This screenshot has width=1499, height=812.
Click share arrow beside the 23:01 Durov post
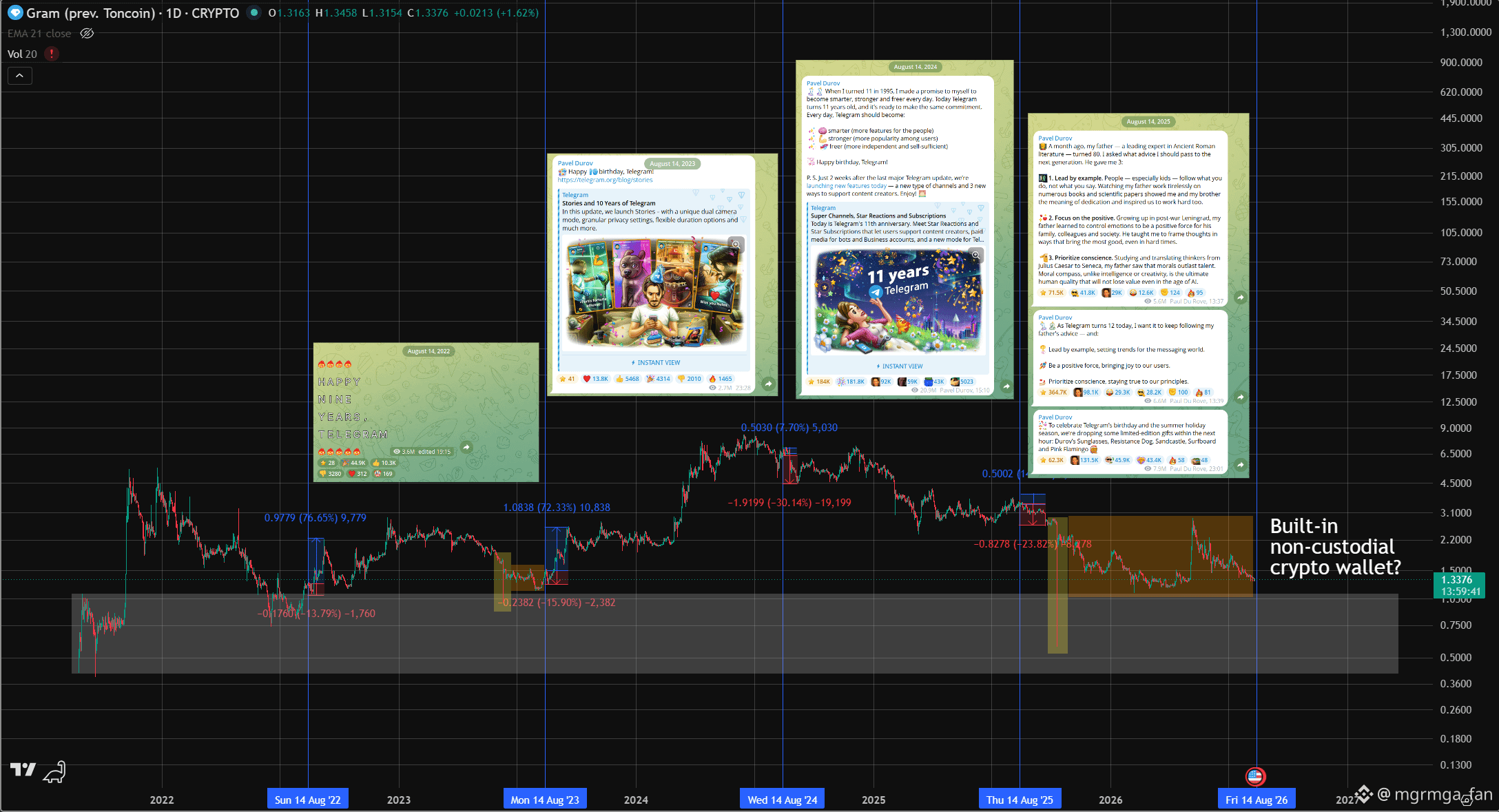(x=1240, y=465)
